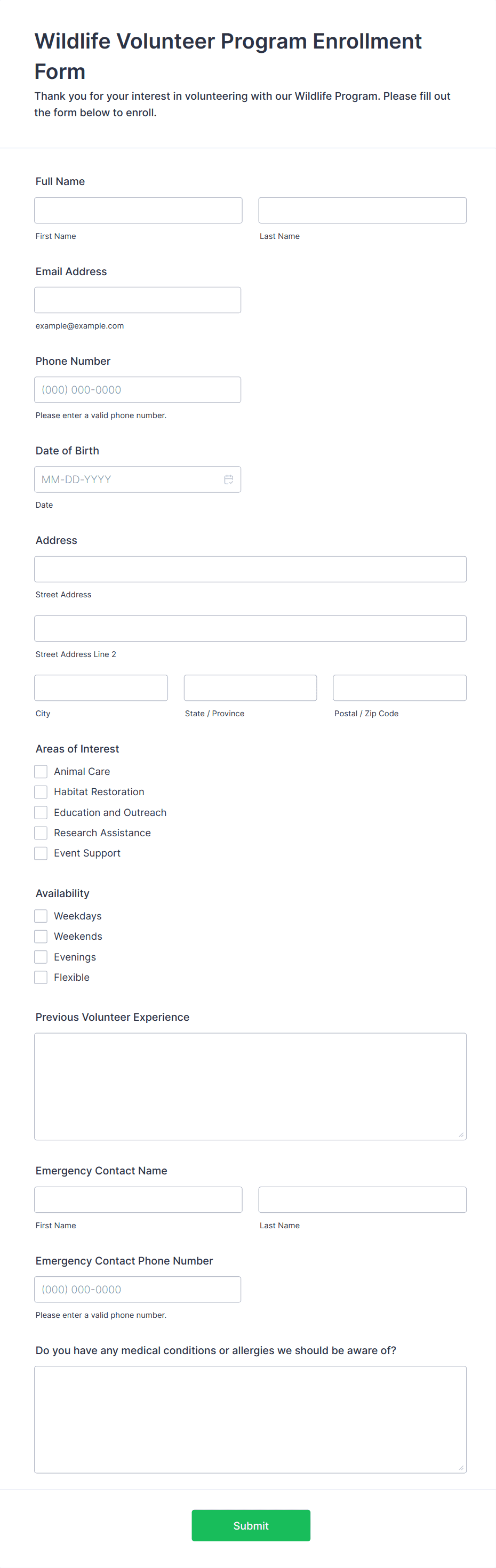Select Research Assistance as an interest

[41, 833]
